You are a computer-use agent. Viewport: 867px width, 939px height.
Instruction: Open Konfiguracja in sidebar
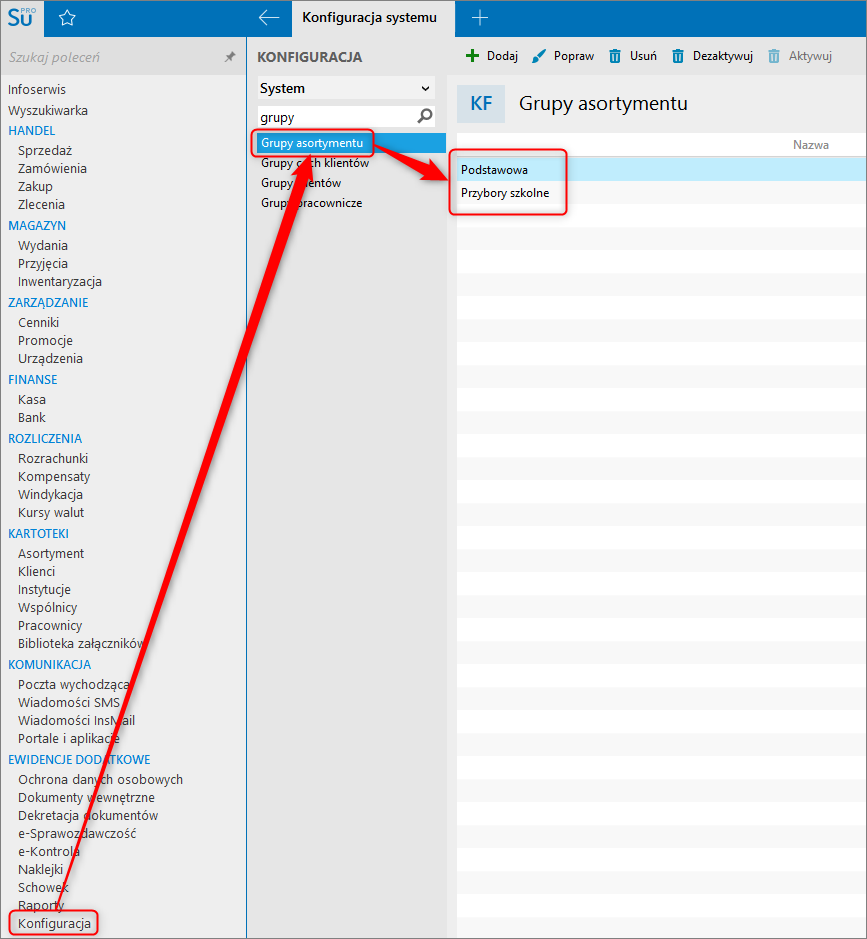pos(54,923)
